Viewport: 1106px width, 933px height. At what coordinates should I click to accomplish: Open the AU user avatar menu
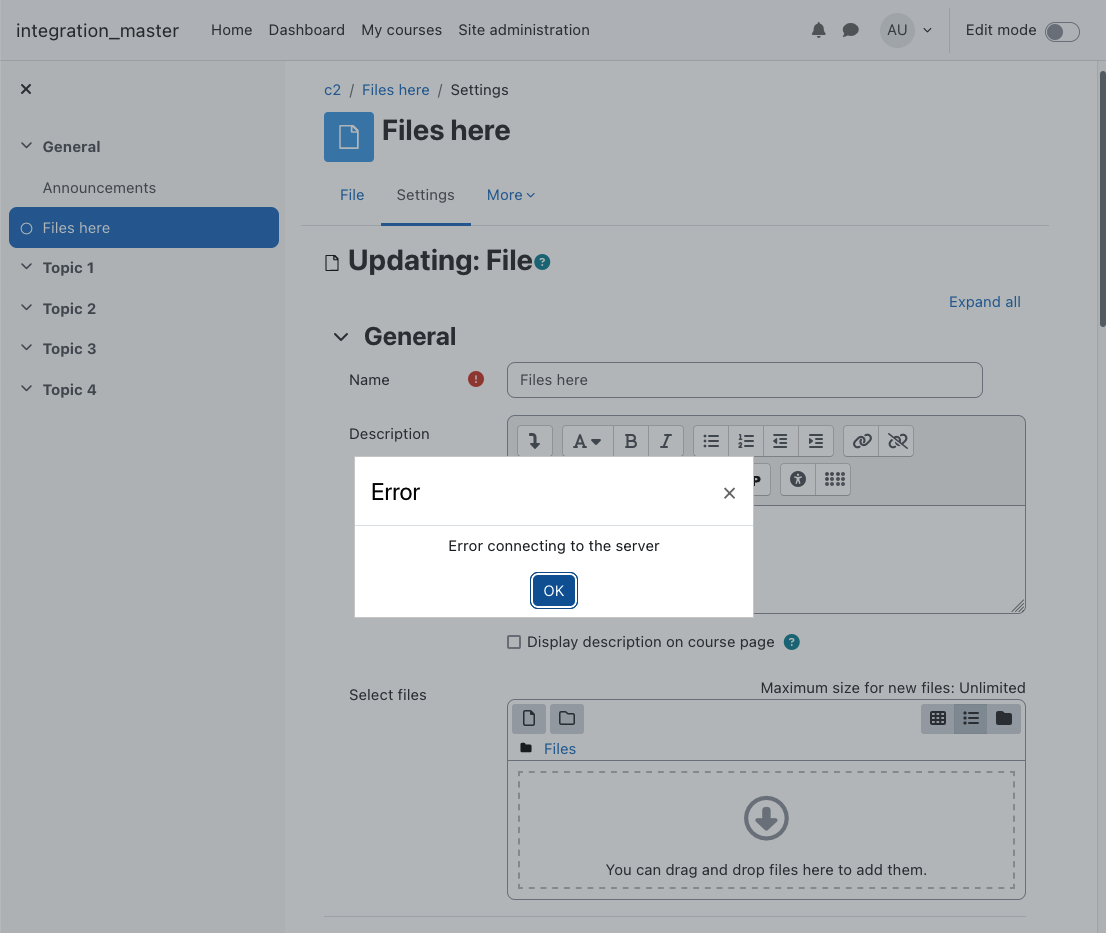(897, 30)
